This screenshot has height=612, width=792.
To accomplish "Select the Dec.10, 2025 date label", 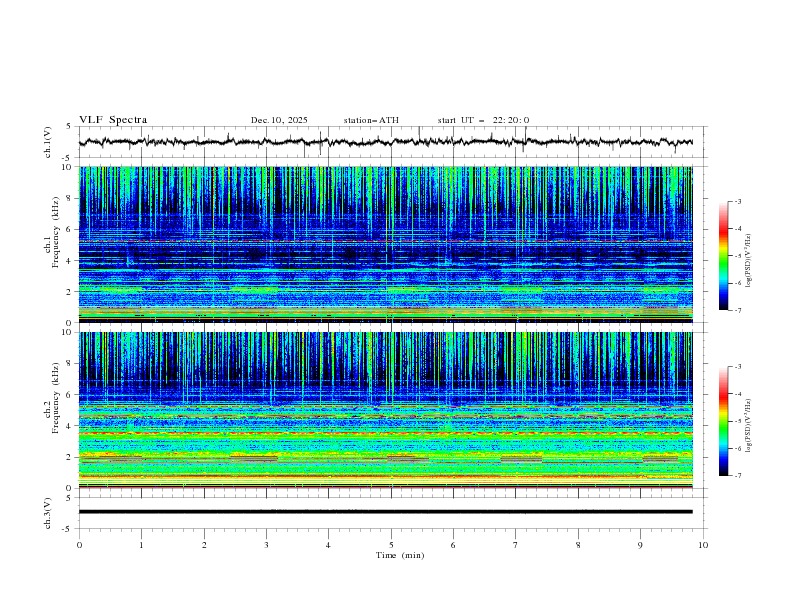I will pos(279,120).
